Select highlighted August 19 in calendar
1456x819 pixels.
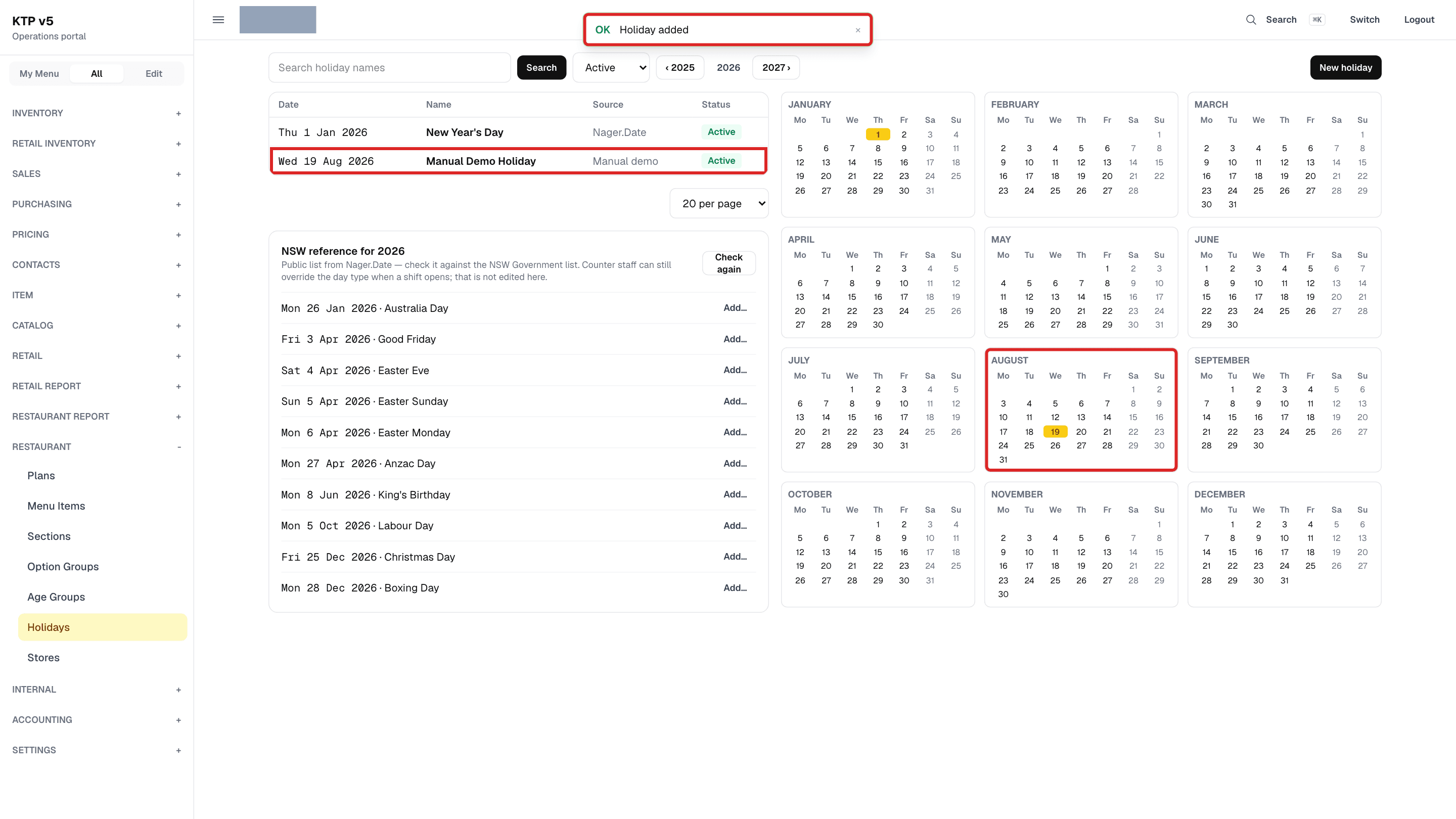[1055, 432]
